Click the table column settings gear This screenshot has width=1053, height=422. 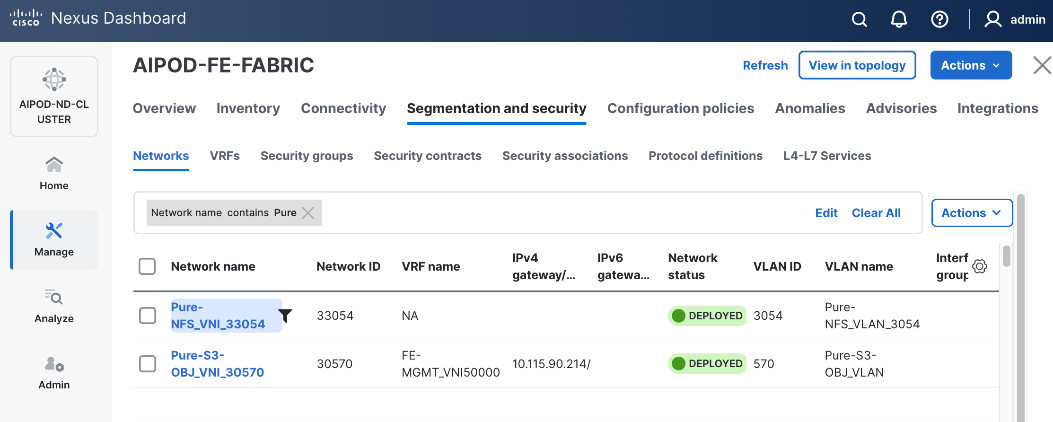pos(980,266)
